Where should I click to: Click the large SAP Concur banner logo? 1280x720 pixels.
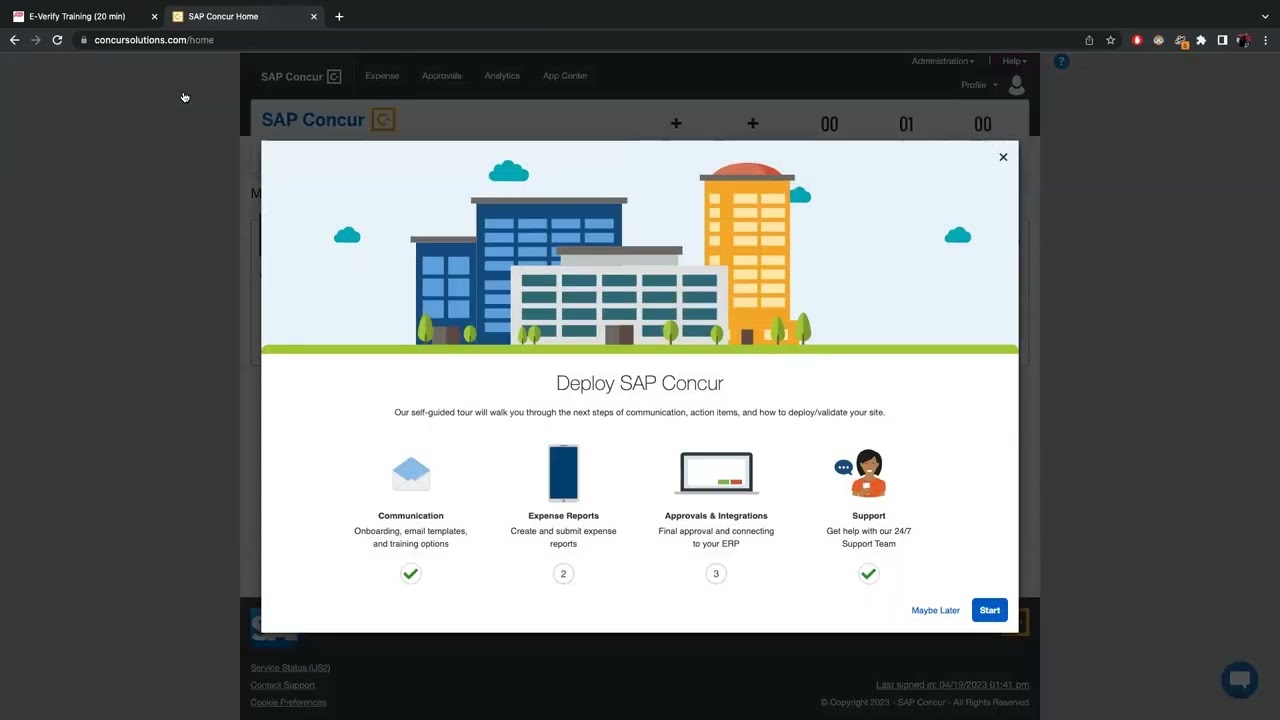[328, 120]
